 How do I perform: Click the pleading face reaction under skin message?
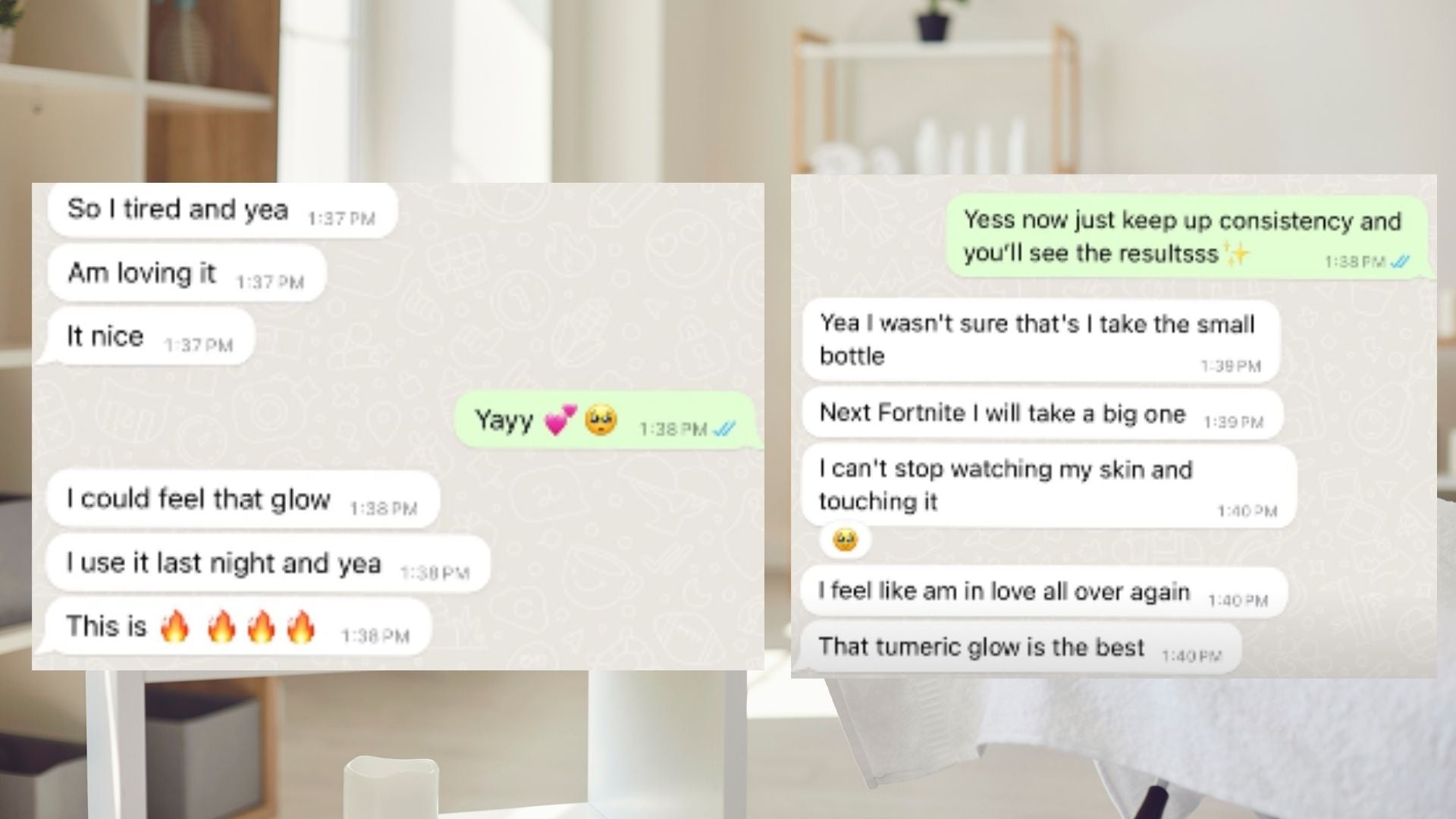(x=845, y=540)
